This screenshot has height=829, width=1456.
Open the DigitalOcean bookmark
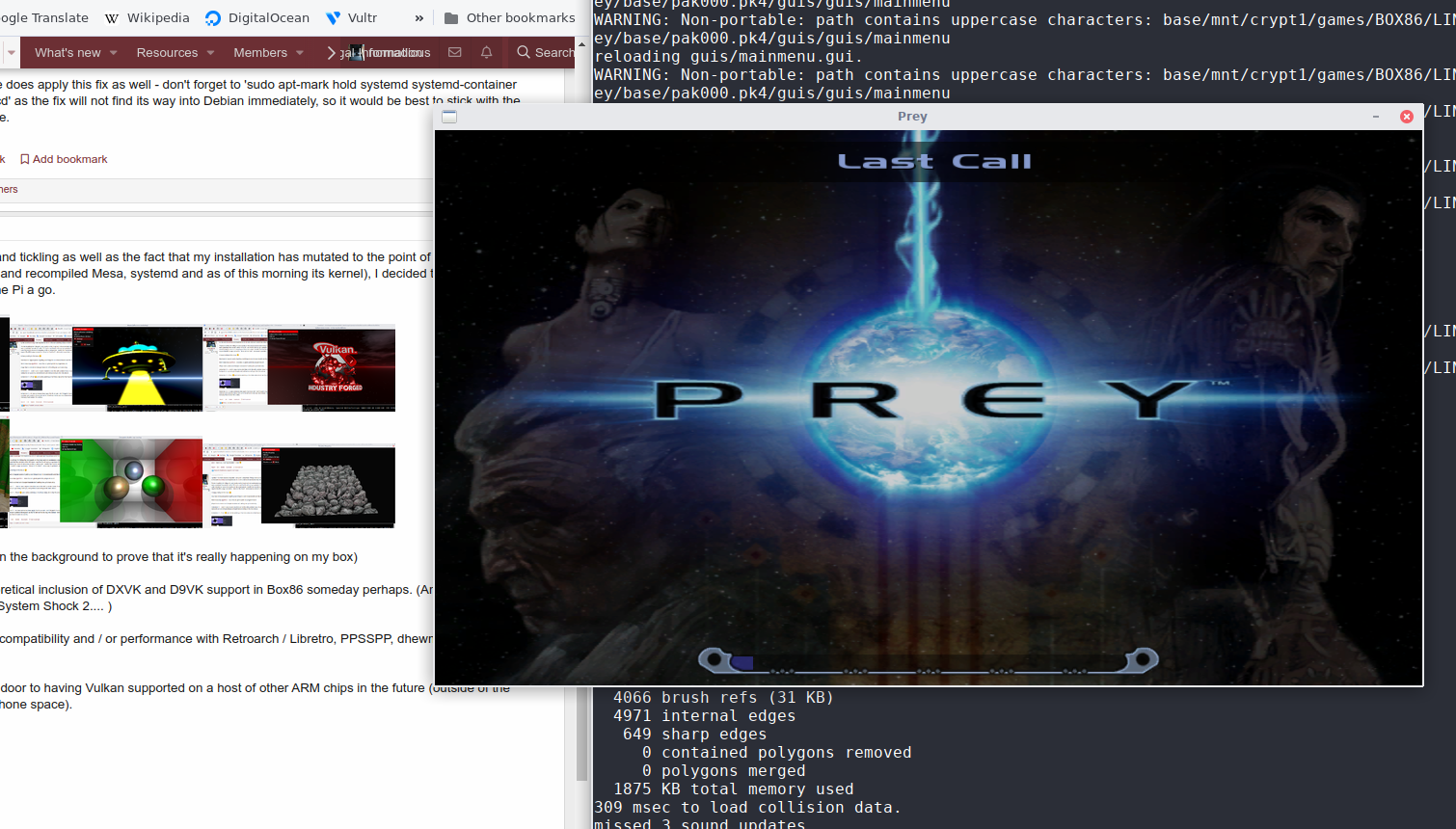(x=257, y=17)
